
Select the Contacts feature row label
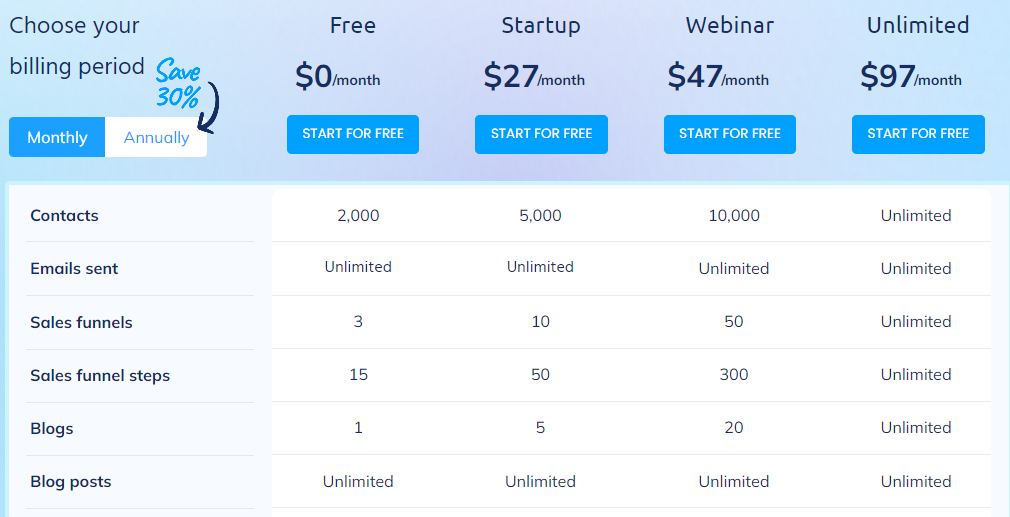tap(64, 216)
